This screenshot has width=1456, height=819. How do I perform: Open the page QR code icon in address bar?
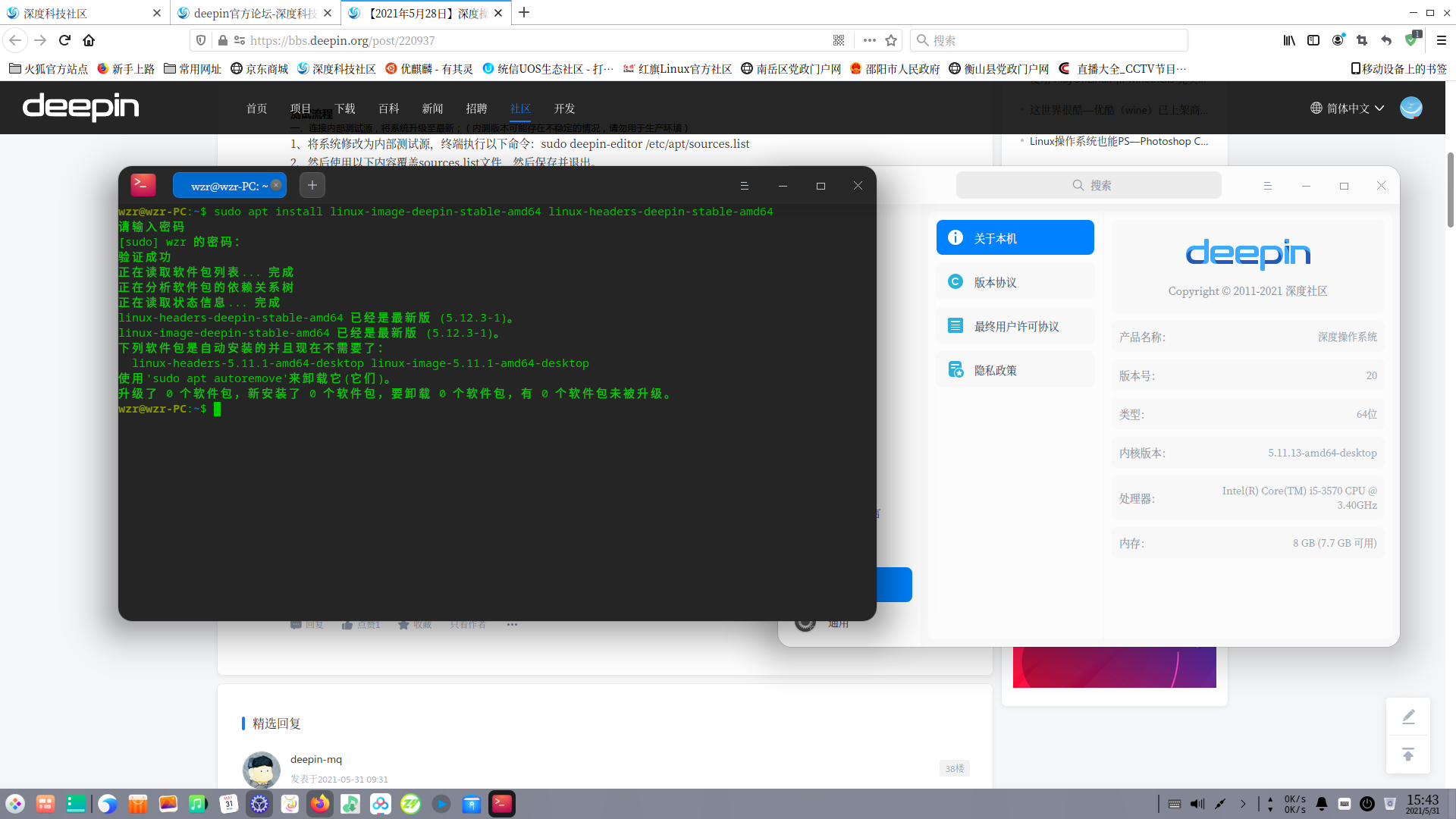click(839, 40)
